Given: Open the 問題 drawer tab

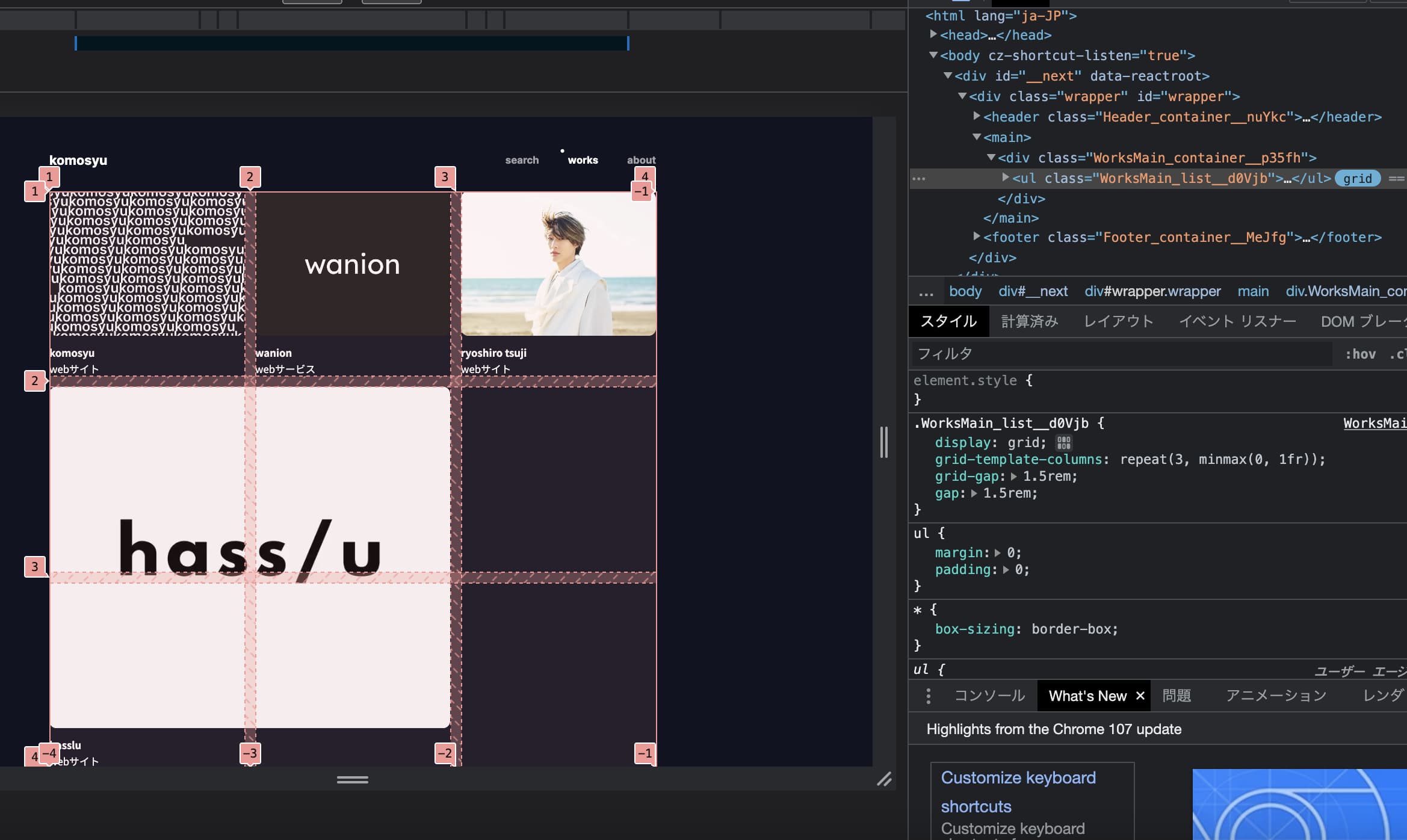Looking at the screenshot, I should click(1177, 696).
